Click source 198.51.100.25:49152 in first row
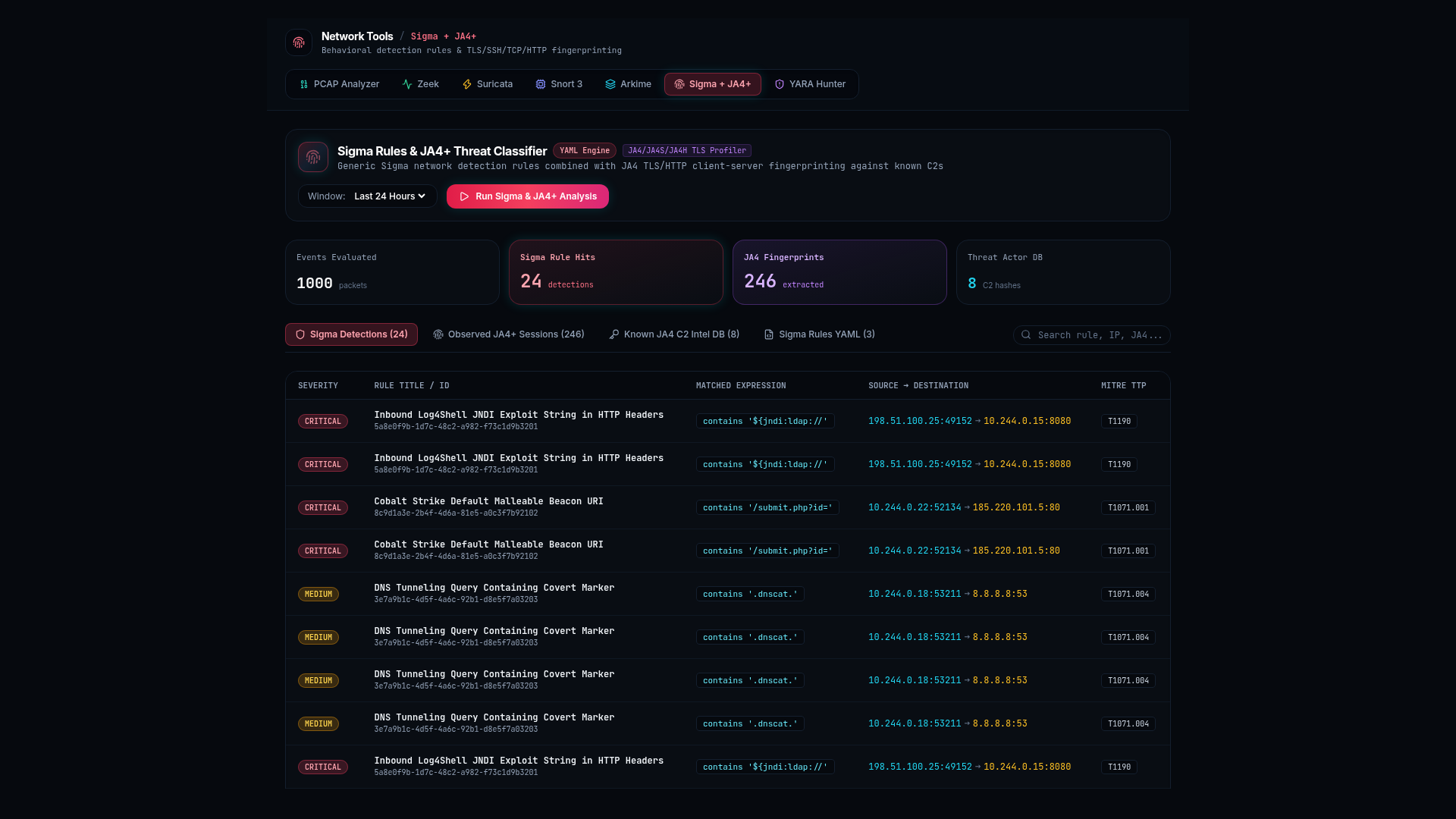1456x819 pixels. (x=920, y=422)
